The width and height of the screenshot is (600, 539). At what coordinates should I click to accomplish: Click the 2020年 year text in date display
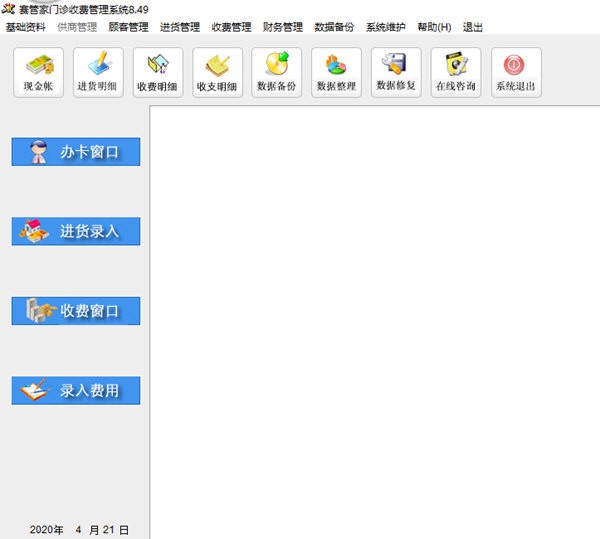(x=46, y=530)
